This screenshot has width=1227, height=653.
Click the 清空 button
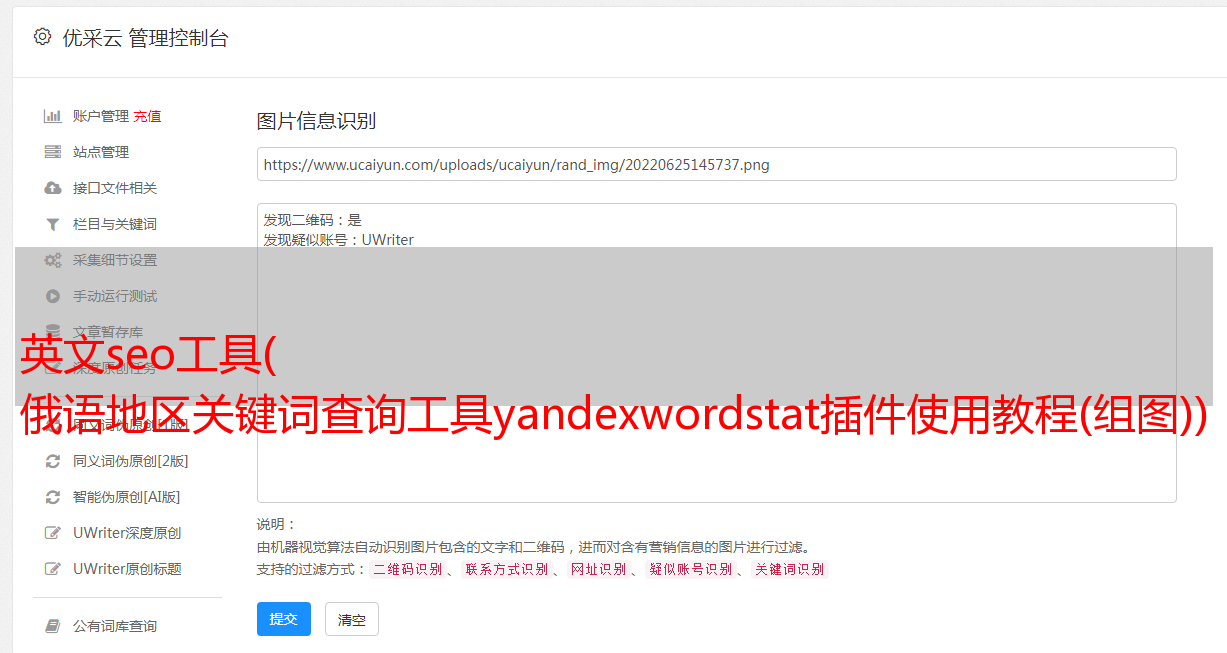pos(352,619)
